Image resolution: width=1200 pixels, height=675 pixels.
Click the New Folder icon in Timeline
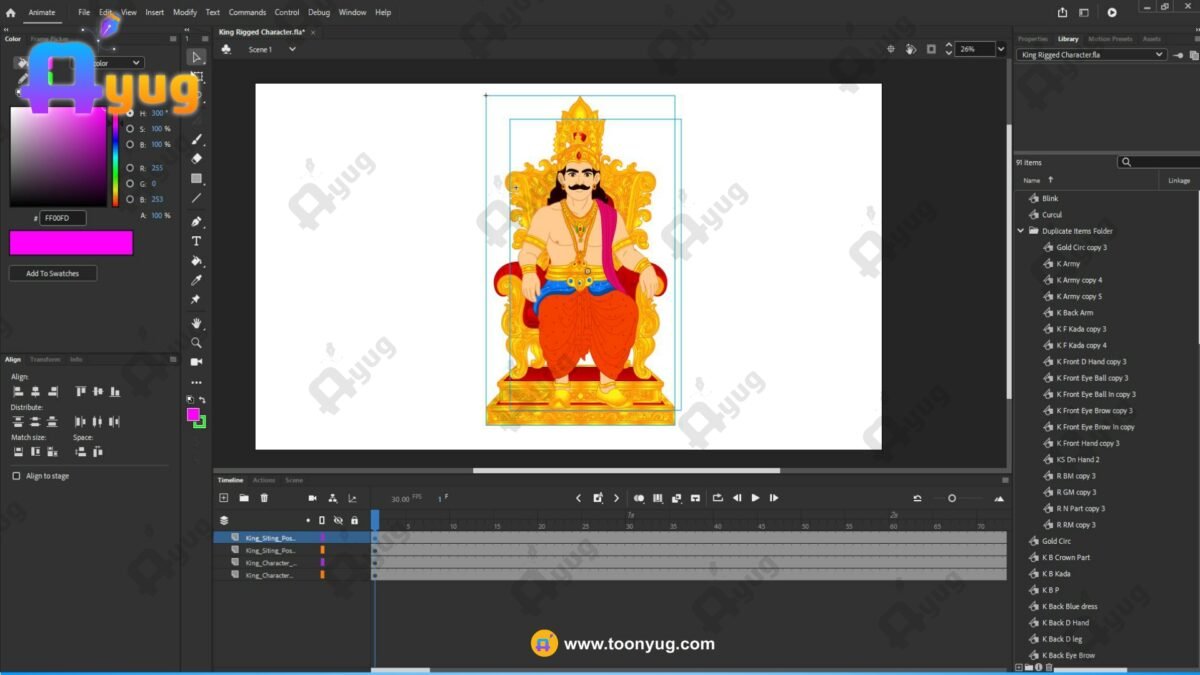pos(244,498)
